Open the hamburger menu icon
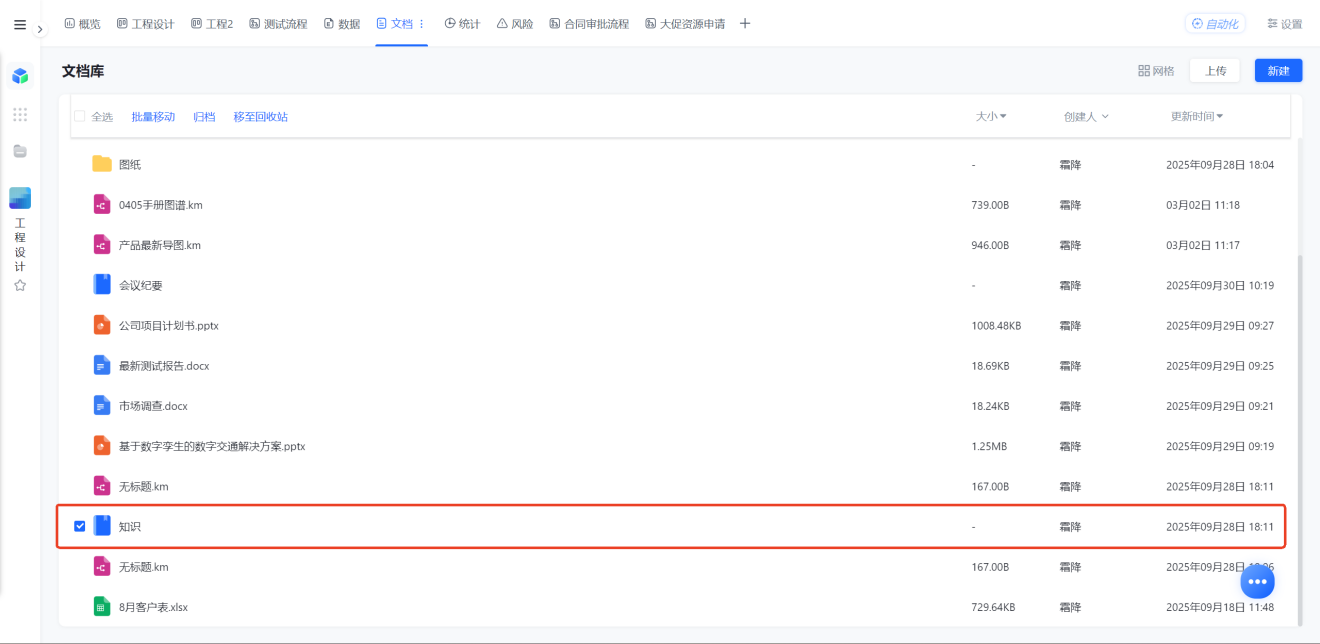The image size is (1320, 644). click(x=20, y=25)
